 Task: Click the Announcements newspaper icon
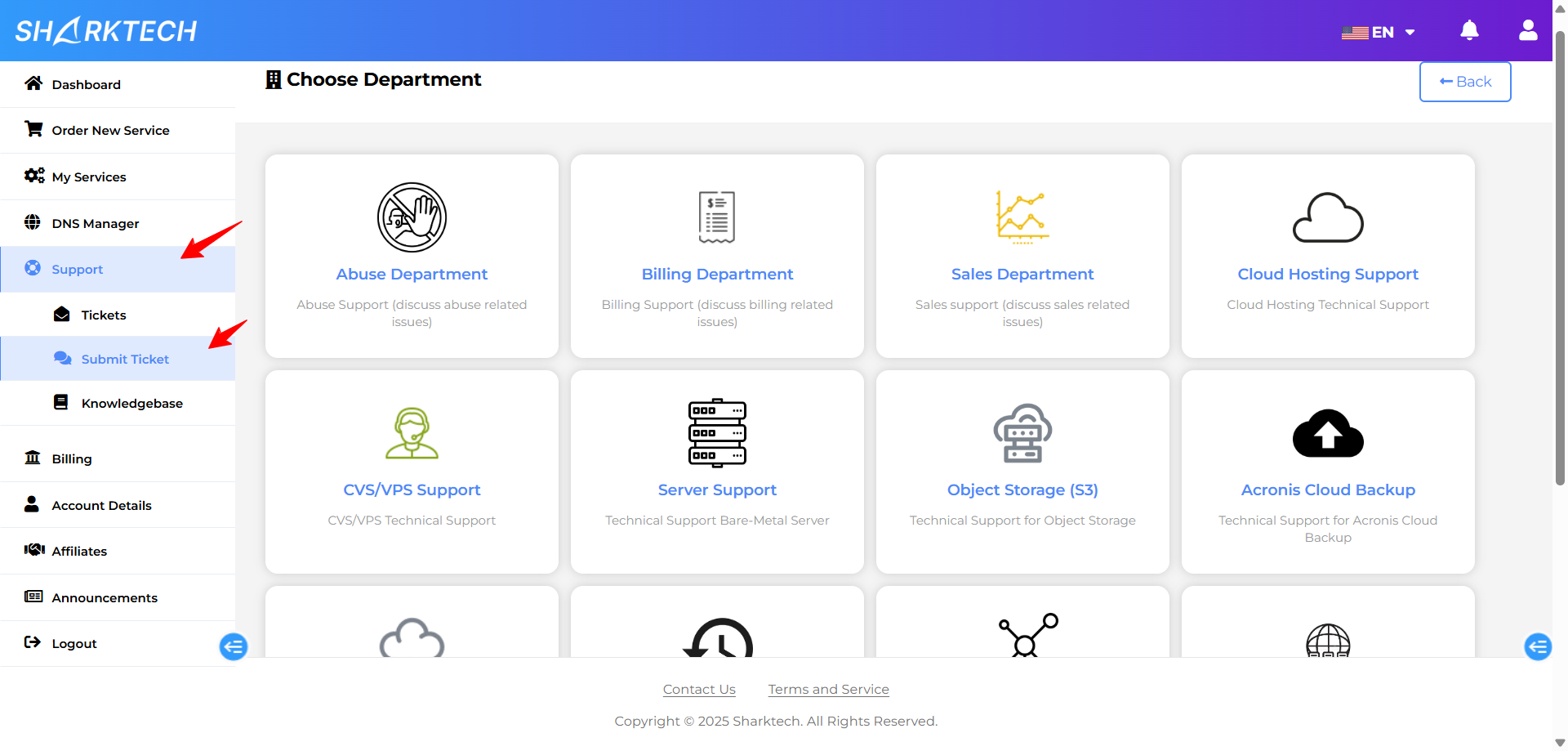coord(33,597)
